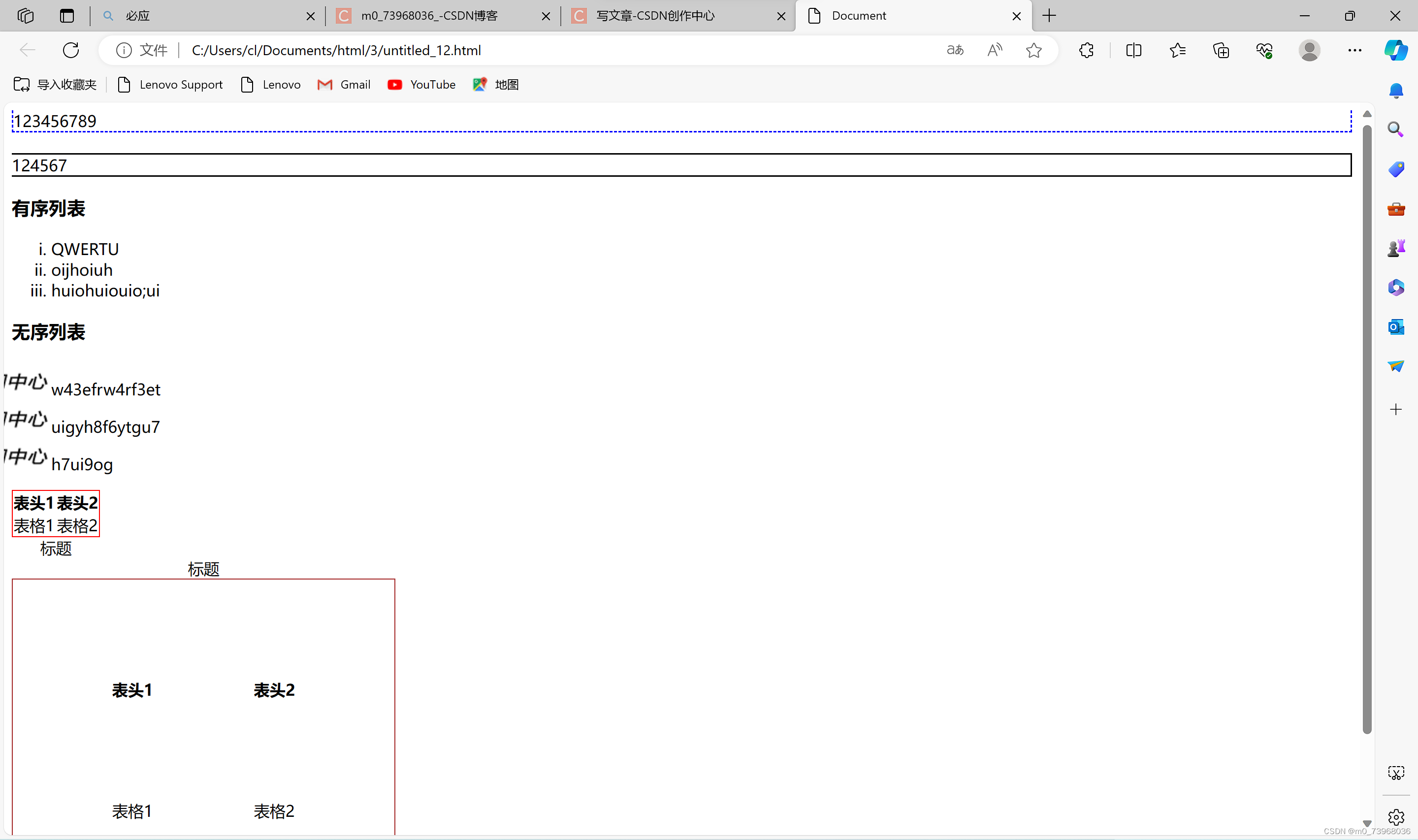The image size is (1418, 840).
Task: Click the Copilot icon
Action: (1395, 50)
